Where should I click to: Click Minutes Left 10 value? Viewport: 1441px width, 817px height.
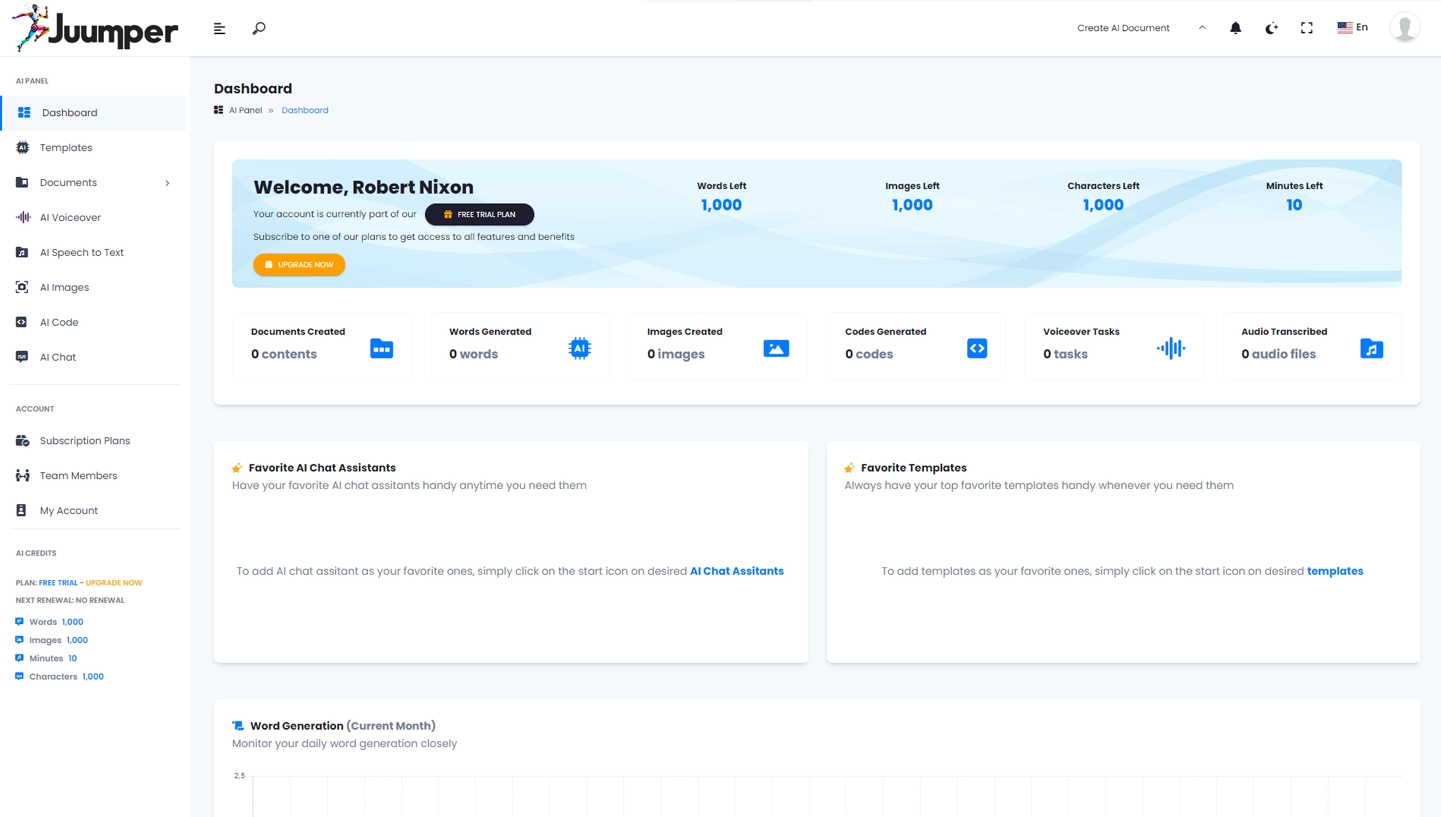[x=1294, y=205]
